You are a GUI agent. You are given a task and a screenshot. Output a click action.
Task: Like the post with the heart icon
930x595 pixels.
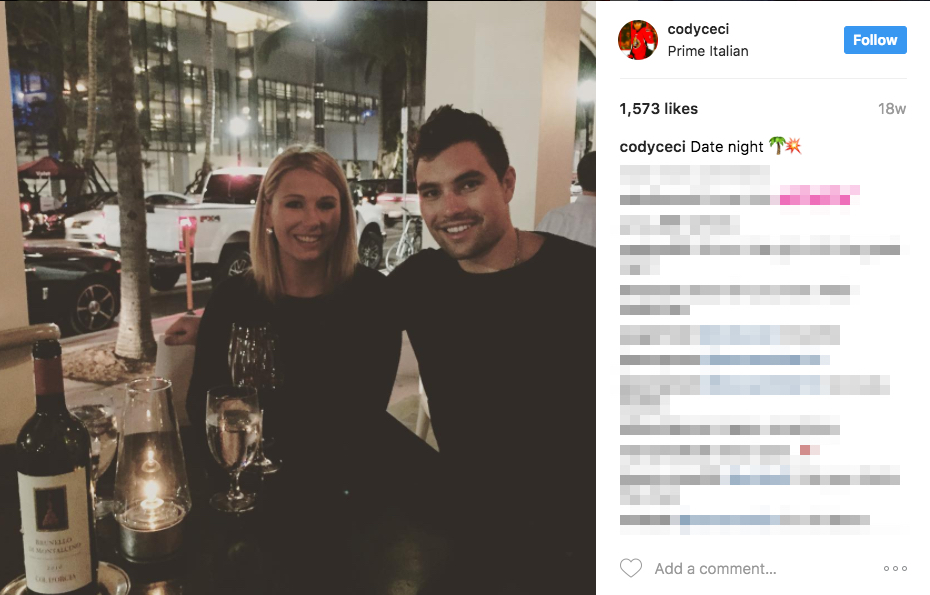(x=630, y=568)
